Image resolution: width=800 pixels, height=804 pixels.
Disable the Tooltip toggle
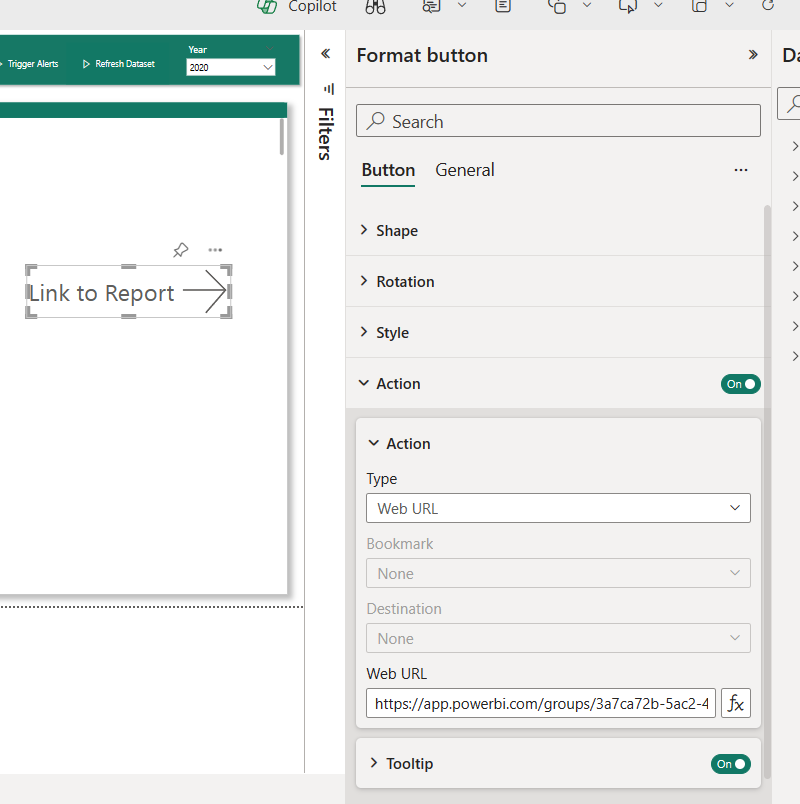(730, 763)
